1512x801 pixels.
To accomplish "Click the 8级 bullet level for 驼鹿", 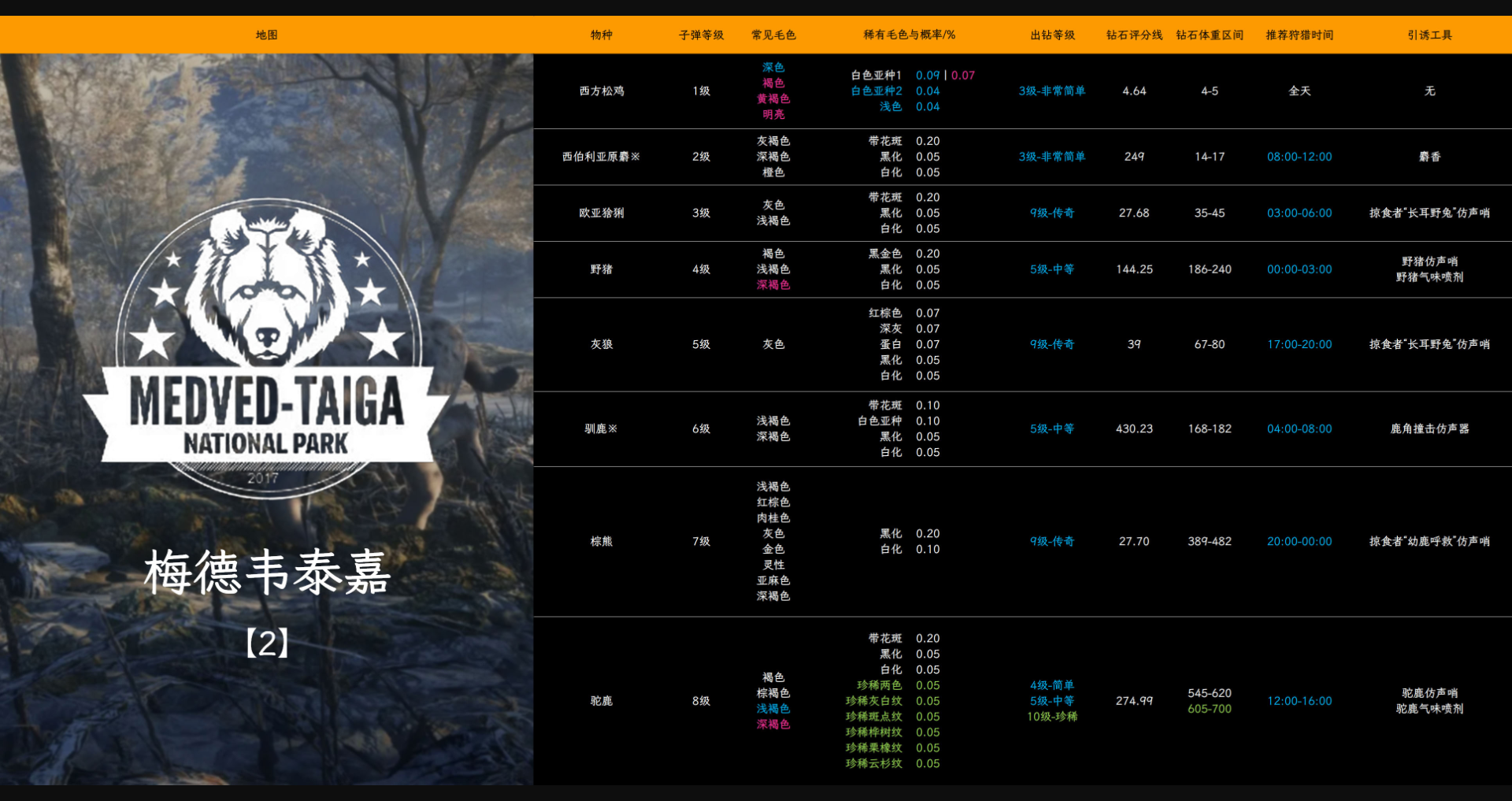I will tap(702, 701).
